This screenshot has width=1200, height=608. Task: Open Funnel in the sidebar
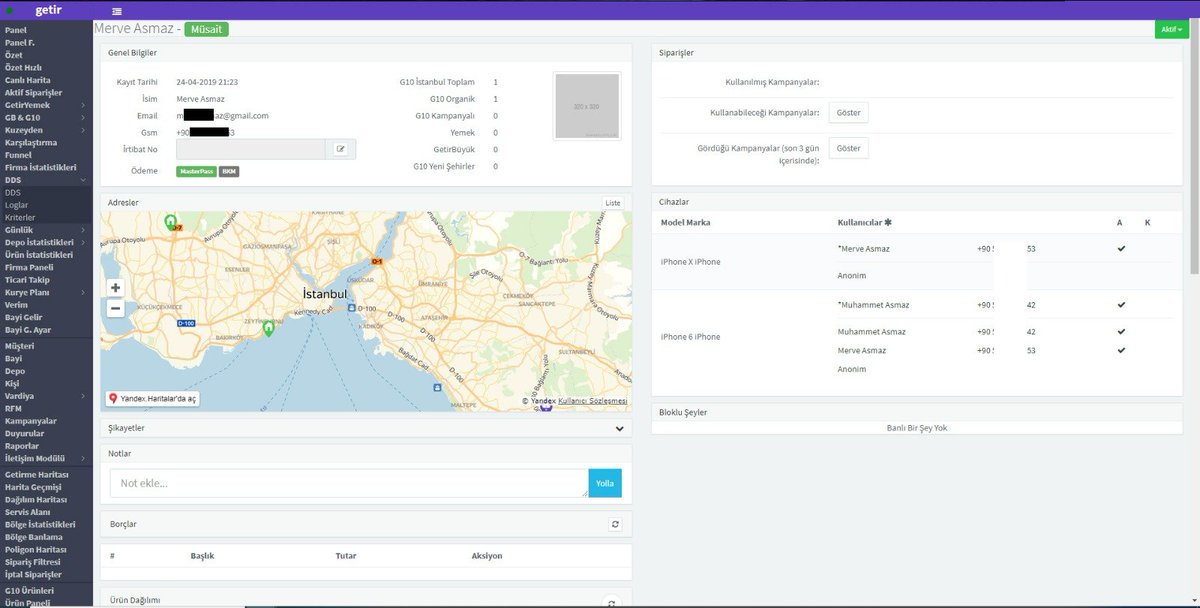[x=18, y=155]
